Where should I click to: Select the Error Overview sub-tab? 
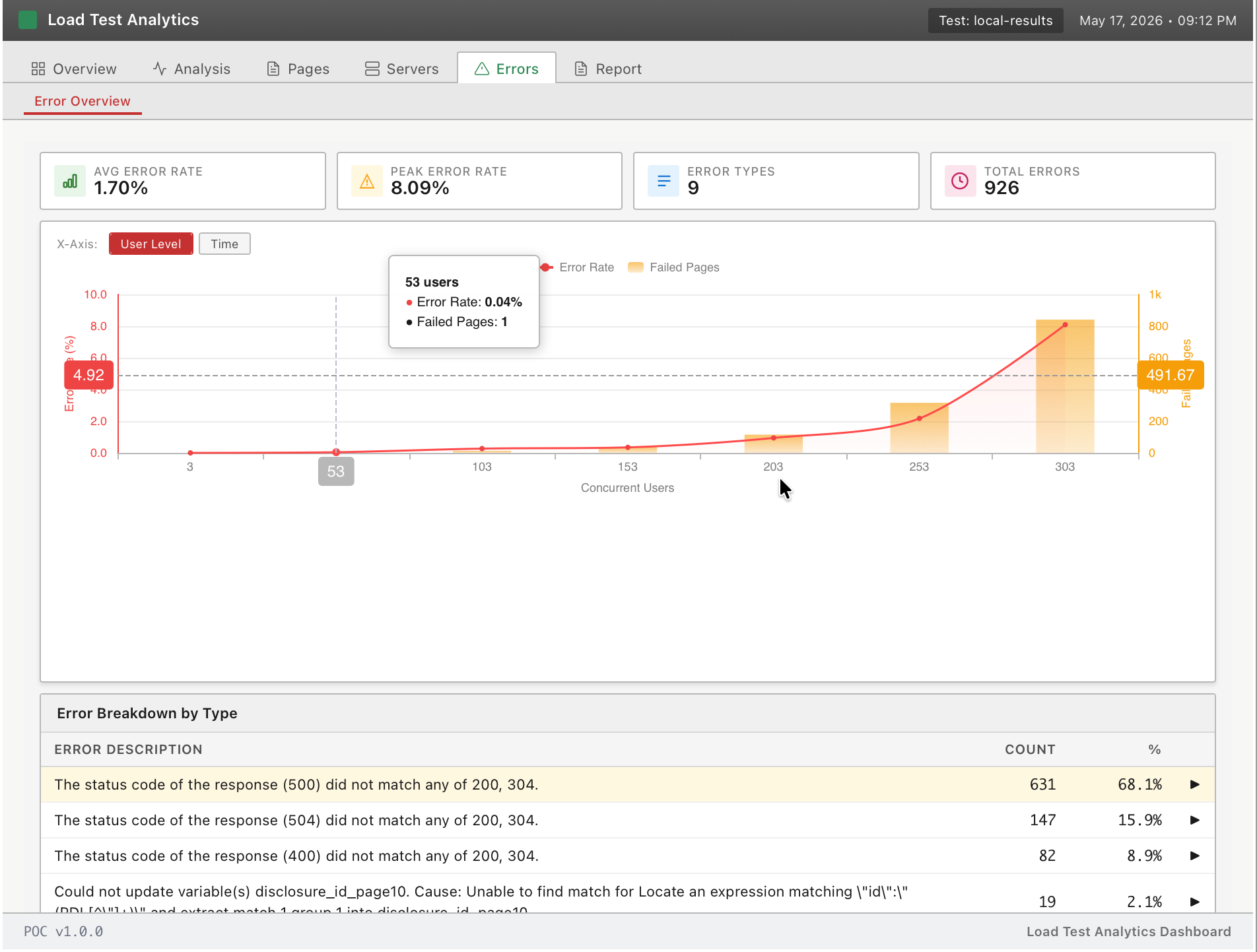pos(83,101)
